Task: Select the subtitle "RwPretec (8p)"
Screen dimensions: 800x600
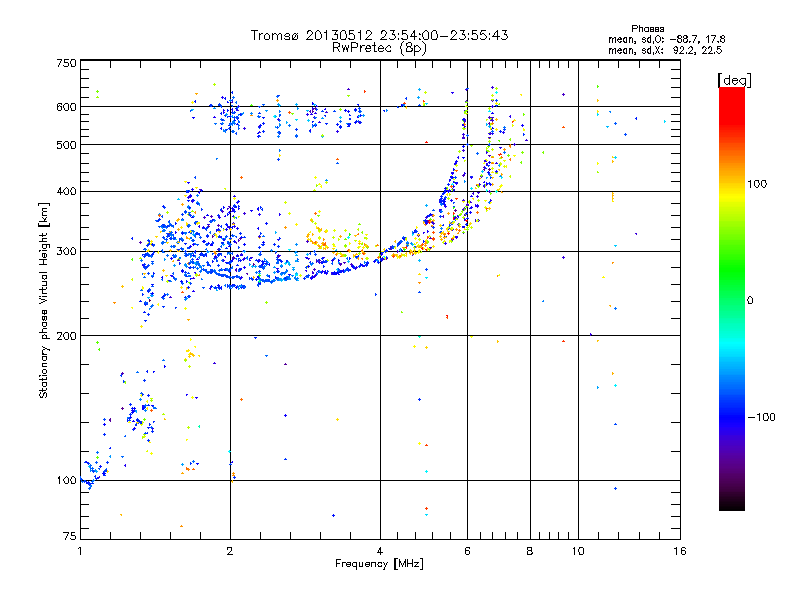Action: 379,48
